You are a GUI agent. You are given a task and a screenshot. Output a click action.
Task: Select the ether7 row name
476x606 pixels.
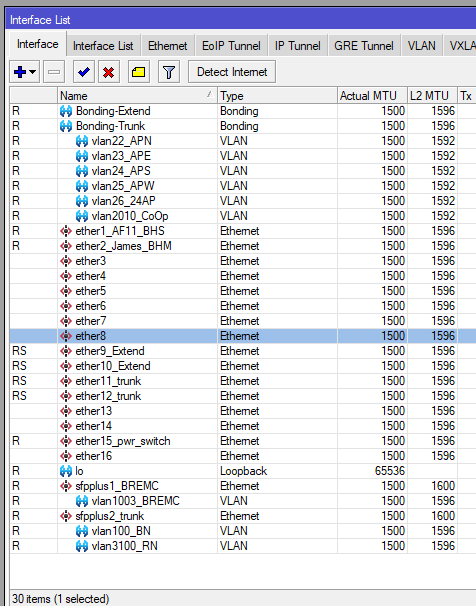click(x=90, y=321)
